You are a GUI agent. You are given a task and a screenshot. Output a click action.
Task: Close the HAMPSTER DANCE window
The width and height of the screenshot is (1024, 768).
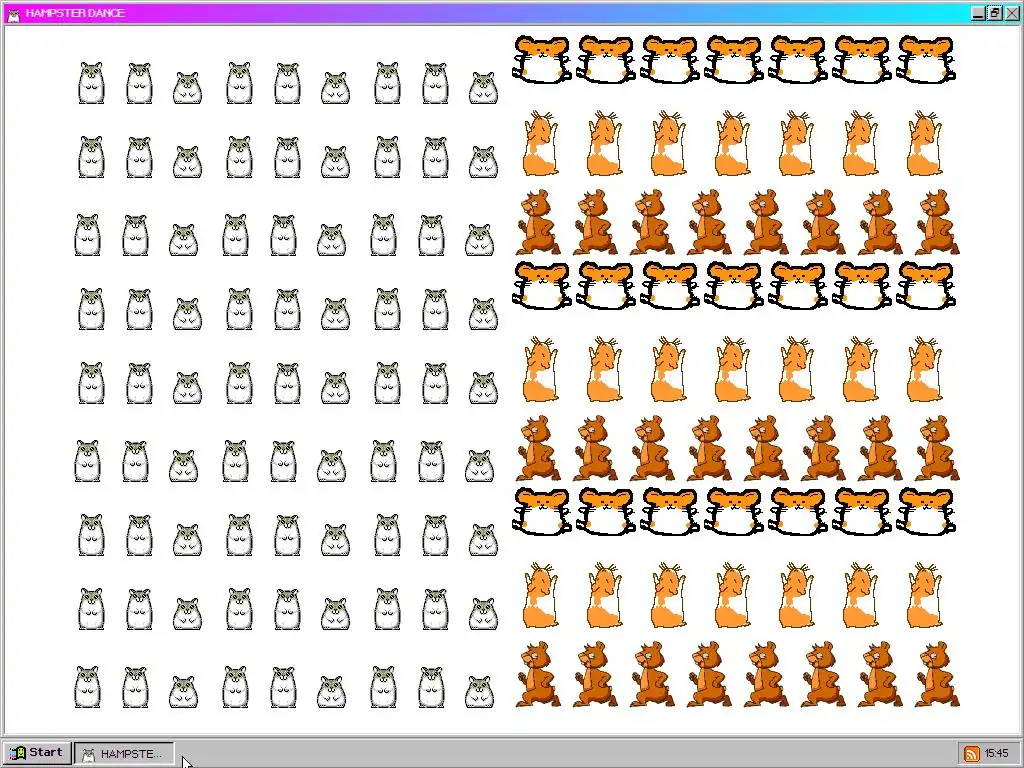click(1012, 13)
